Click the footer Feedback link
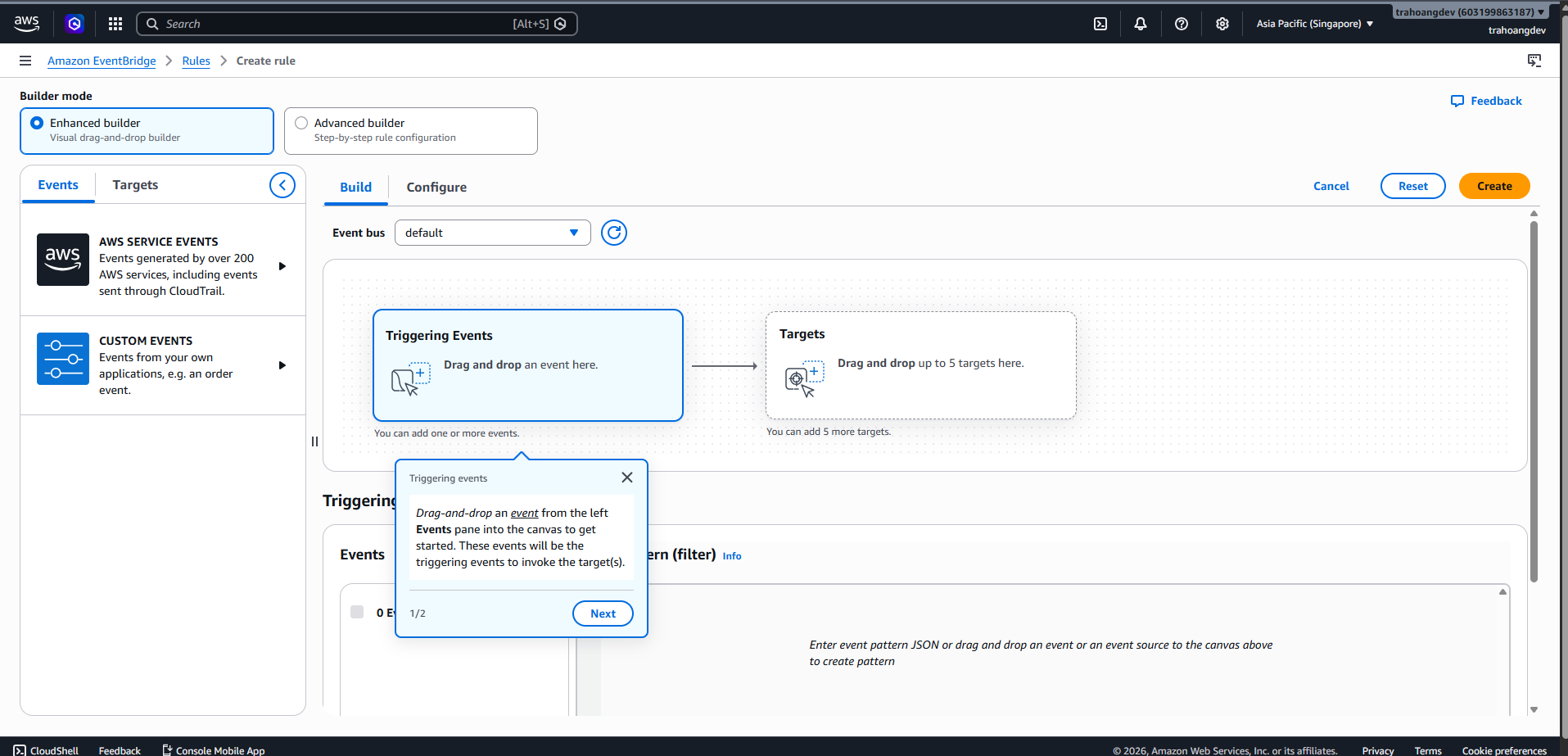 (x=120, y=750)
